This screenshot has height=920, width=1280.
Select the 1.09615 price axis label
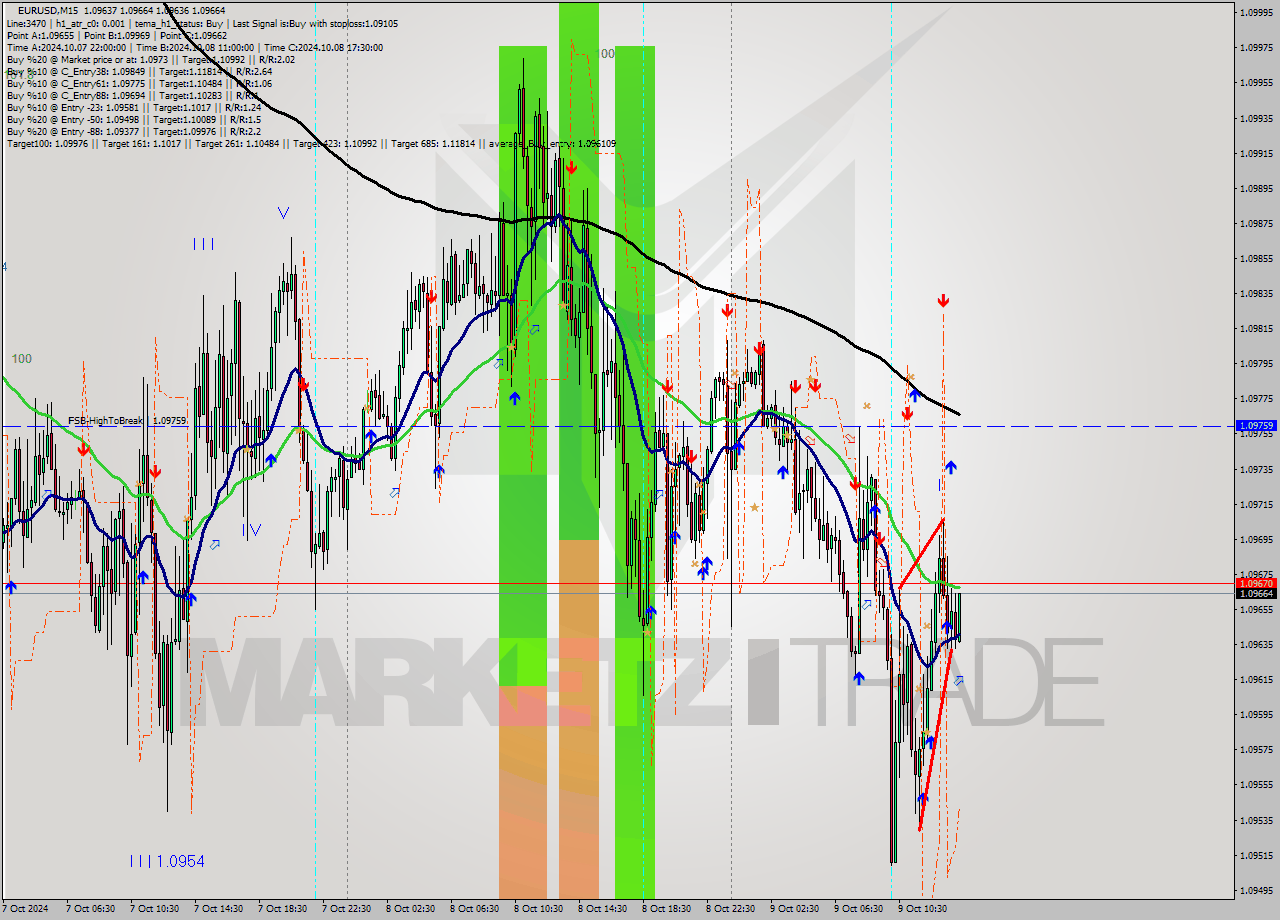point(1257,679)
